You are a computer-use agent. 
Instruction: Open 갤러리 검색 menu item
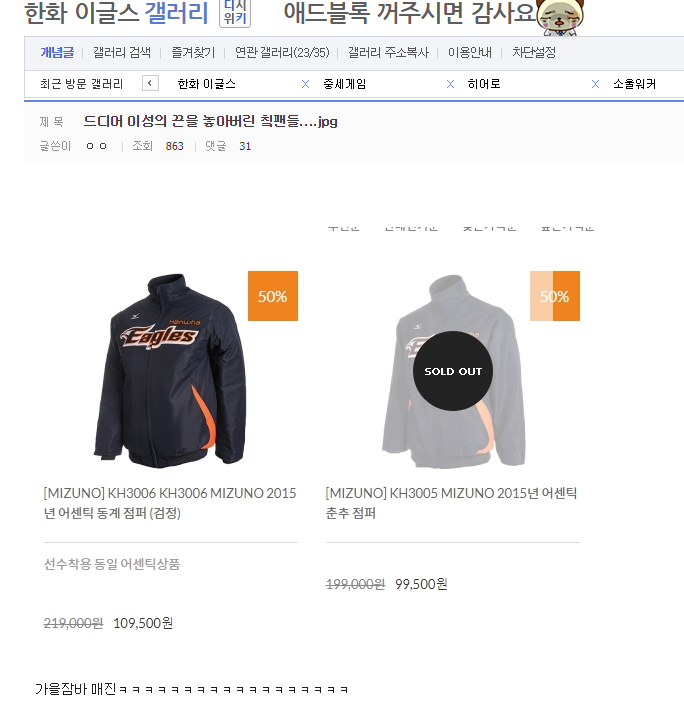coord(122,53)
